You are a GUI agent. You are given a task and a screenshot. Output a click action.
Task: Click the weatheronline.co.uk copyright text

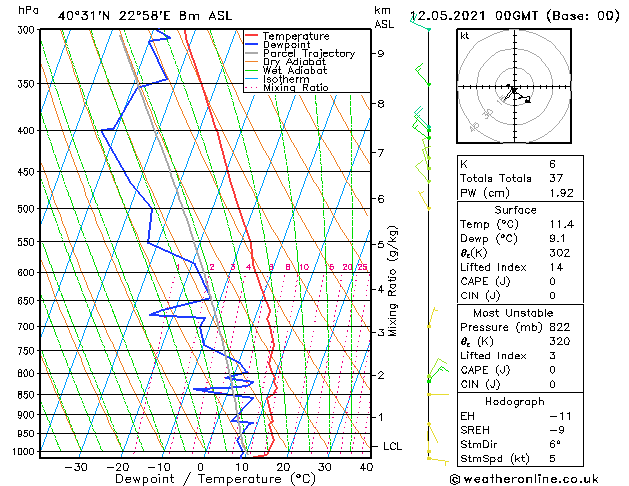pos(524,479)
